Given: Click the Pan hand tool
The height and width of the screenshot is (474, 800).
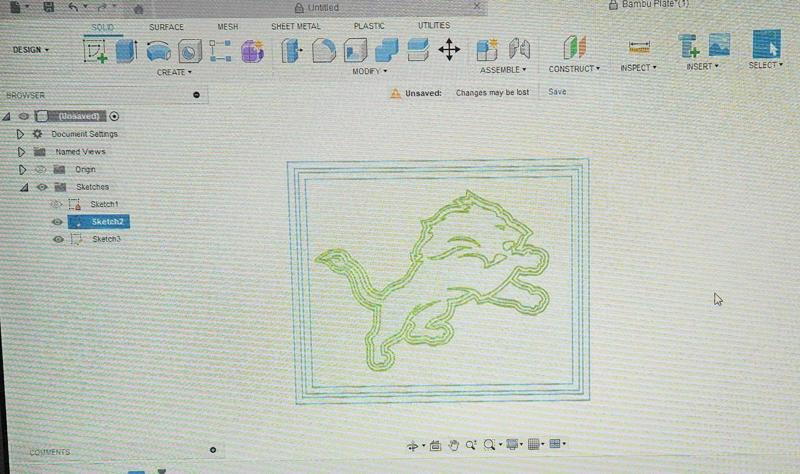Looking at the screenshot, I should click(453, 445).
